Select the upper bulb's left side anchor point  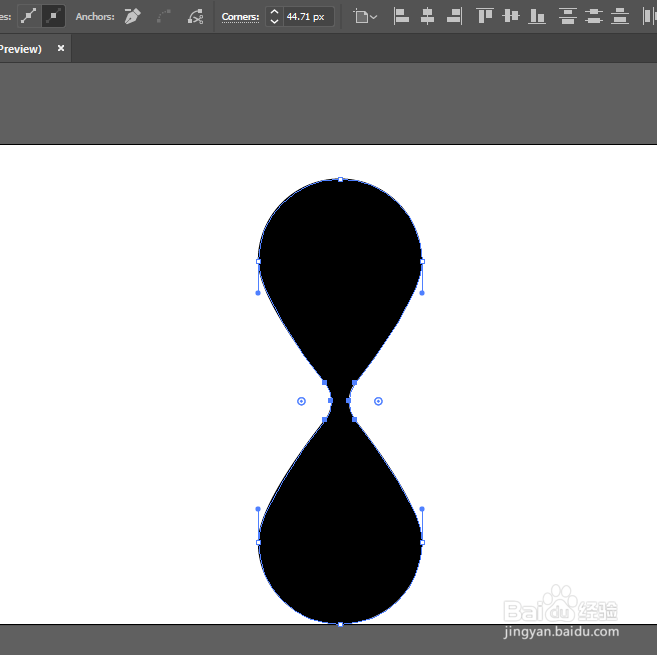(259, 261)
